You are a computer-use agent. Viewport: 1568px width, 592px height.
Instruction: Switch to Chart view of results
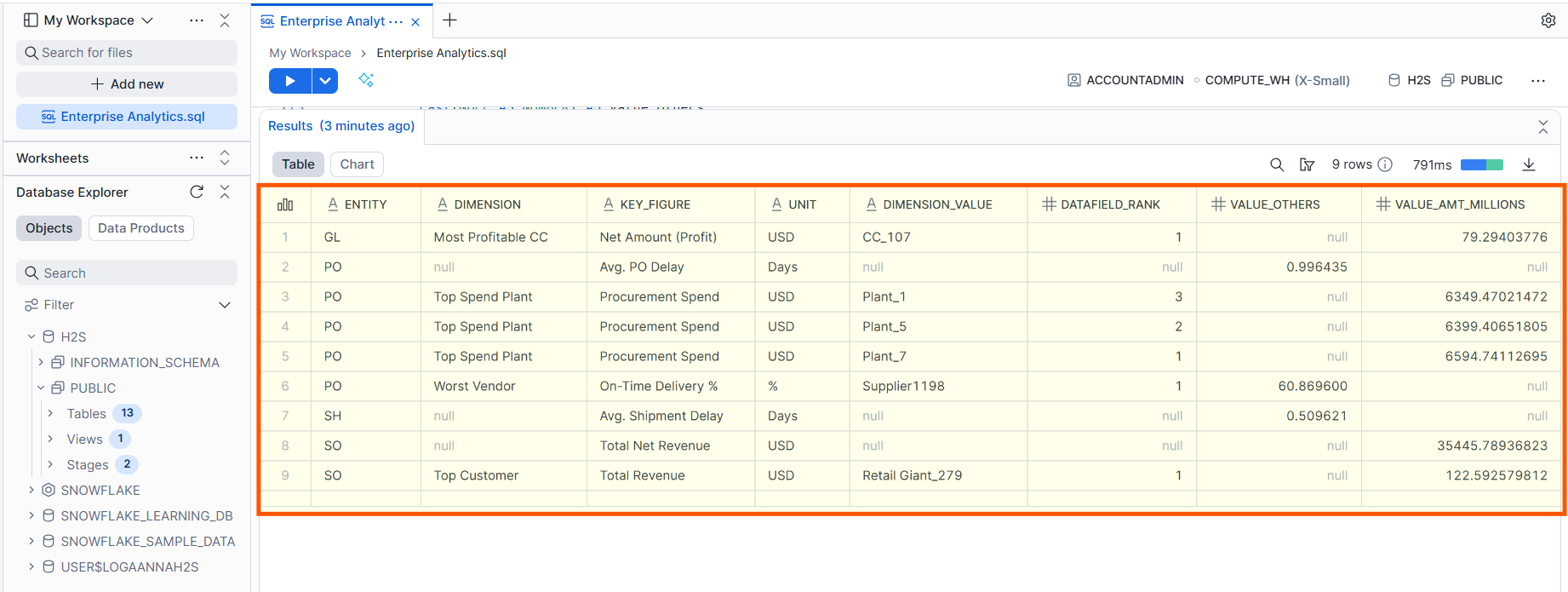pos(357,164)
